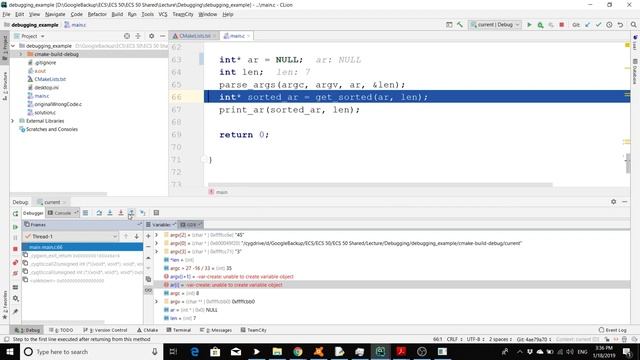This screenshot has height=360, width=640.
Task: Open Messages tool window
Action: click(216, 330)
